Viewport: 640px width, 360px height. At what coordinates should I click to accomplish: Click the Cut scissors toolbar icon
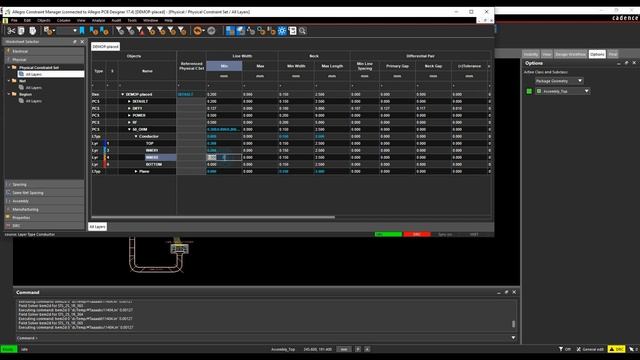(x=11, y=31)
